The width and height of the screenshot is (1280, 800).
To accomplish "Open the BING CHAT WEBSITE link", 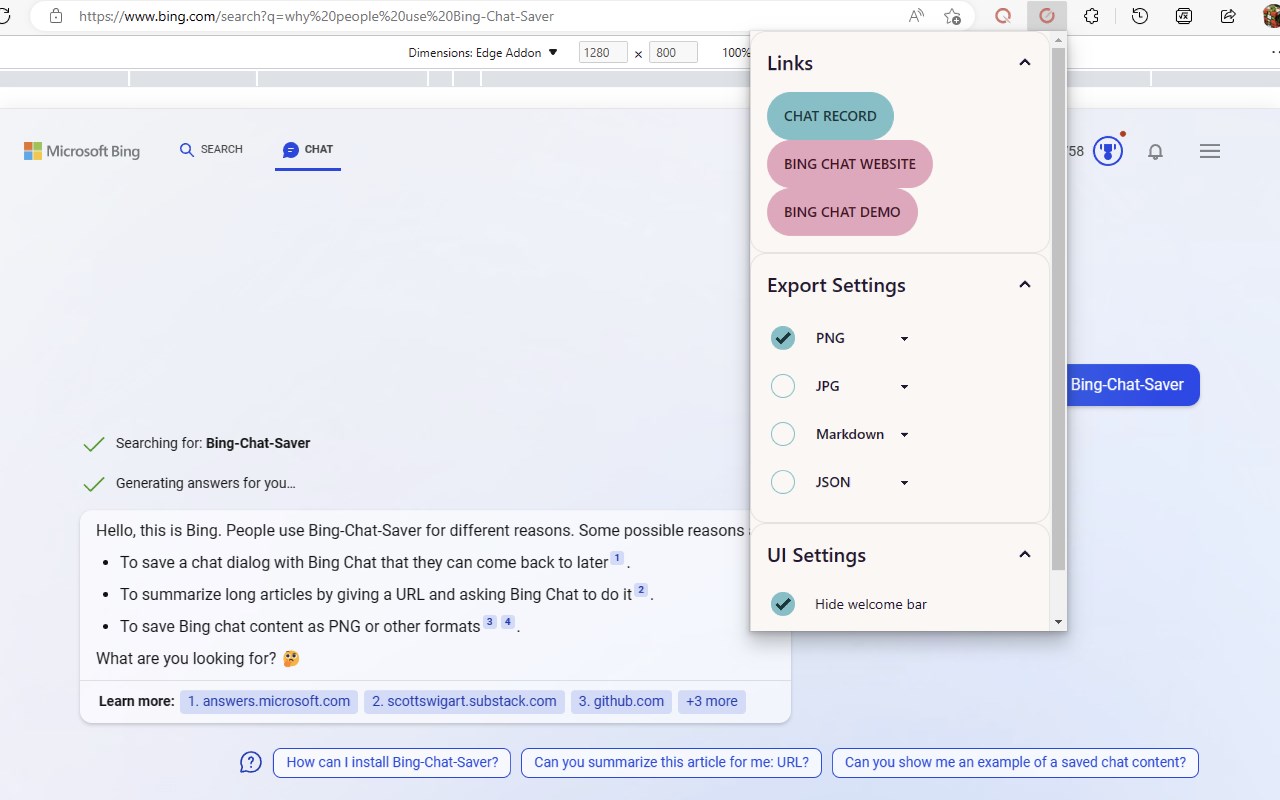I will (850, 164).
